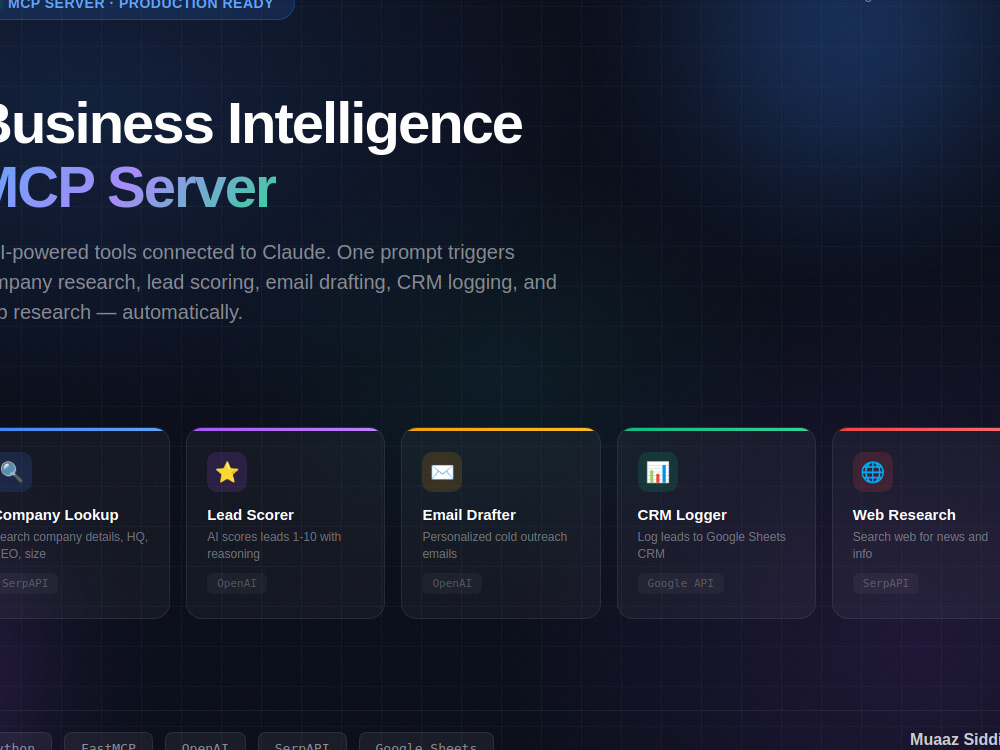Click the envelope icon on Email Drafter card
This screenshot has height=750, width=1000.
pyautogui.click(x=442, y=472)
